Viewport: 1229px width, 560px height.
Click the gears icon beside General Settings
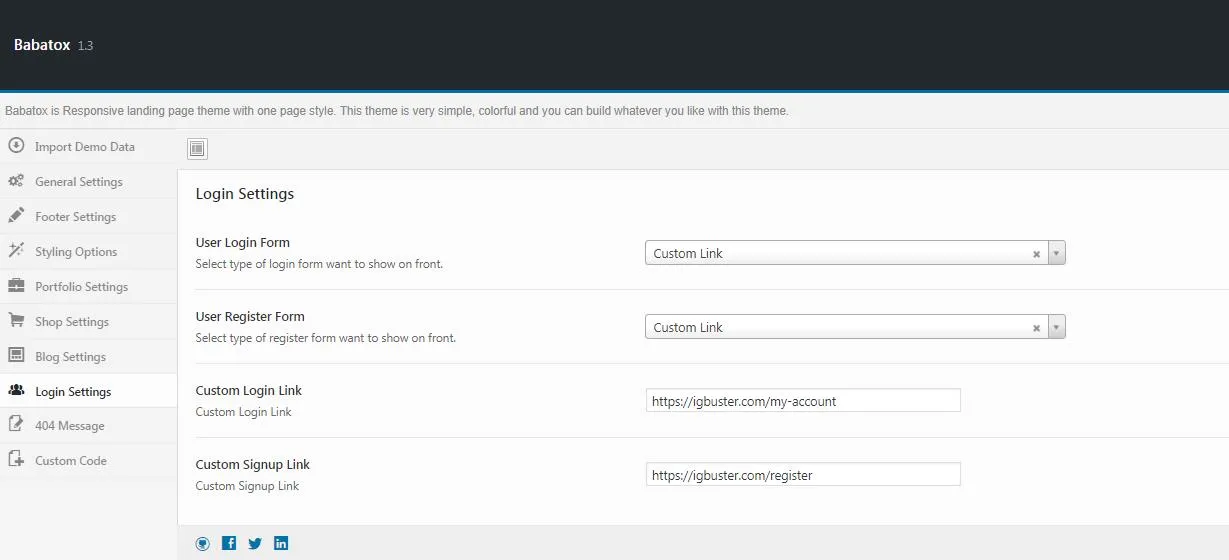click(16, 181)
